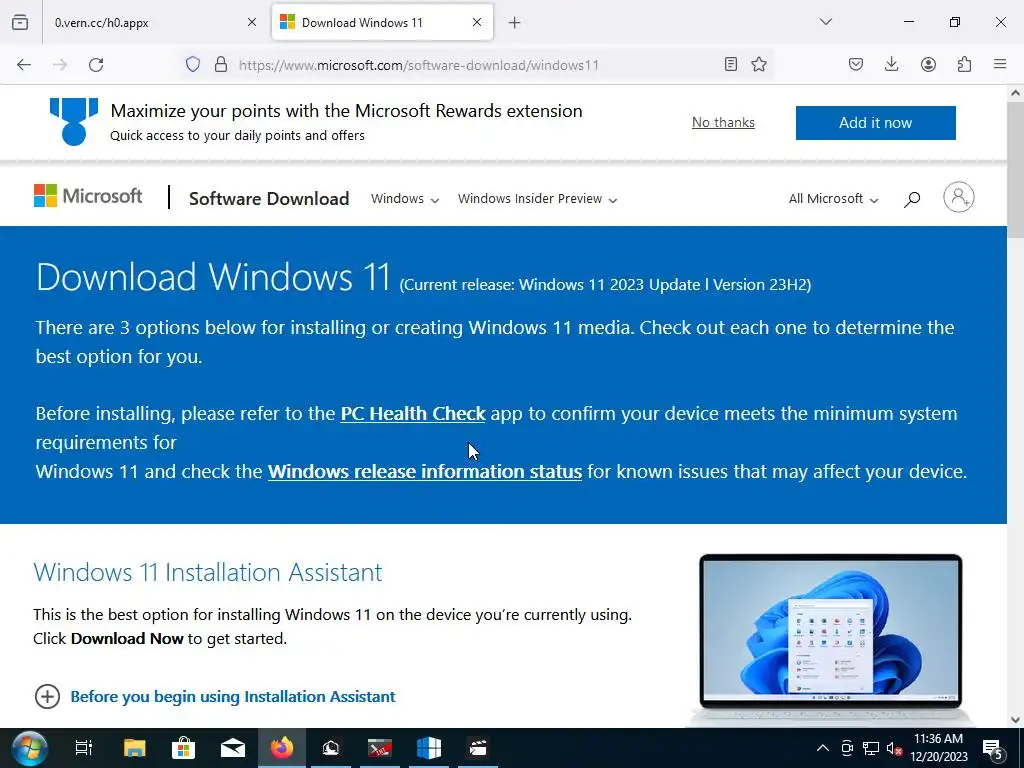1024x768 pixels.
Task: Expand Windows Insider Preview dropdown
Action: pyautogui.click(x=537, y=199)
